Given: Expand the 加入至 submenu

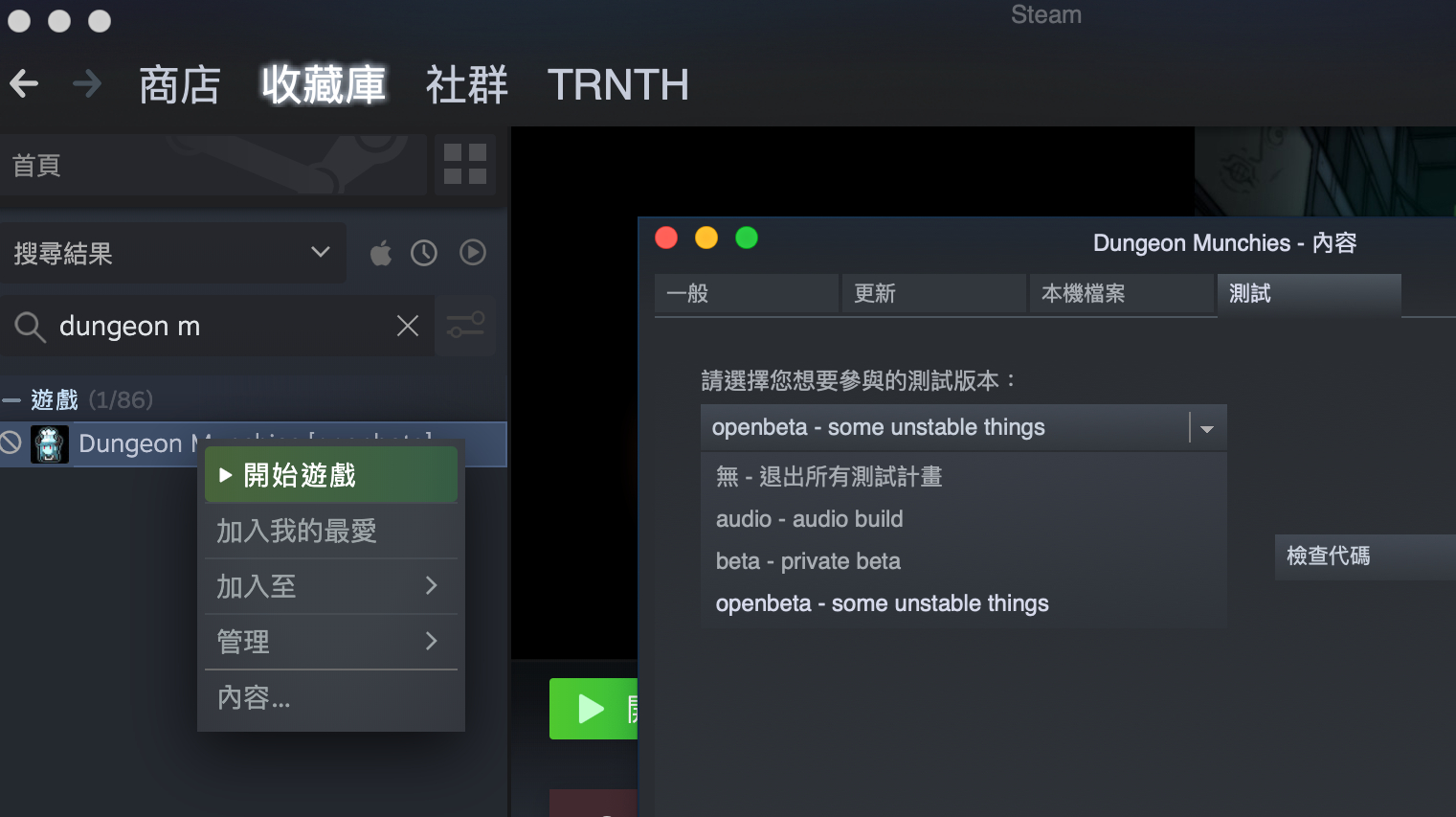Looking at the screenshot, I should 331,586.
